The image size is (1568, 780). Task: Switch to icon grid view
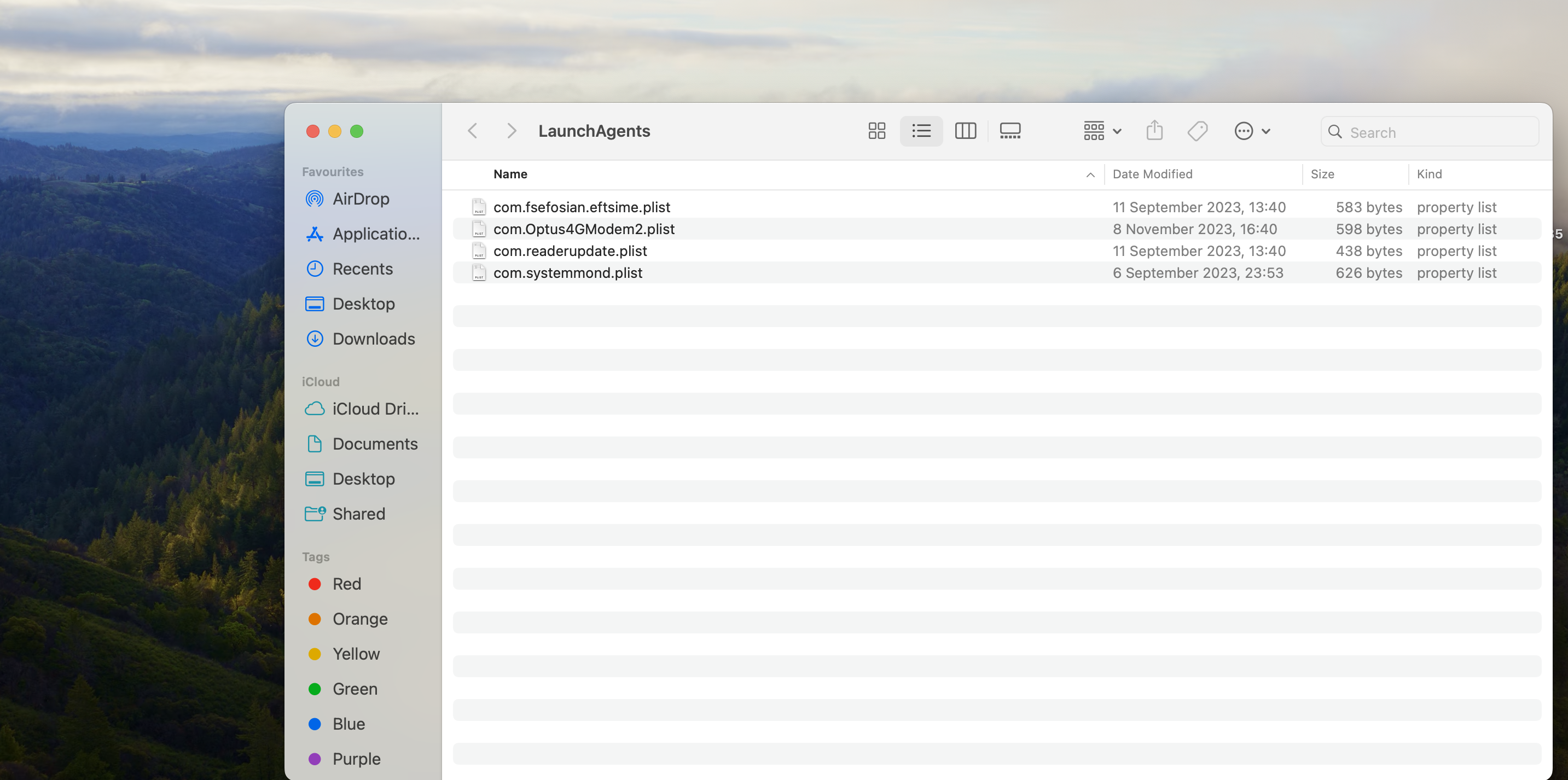876,131
